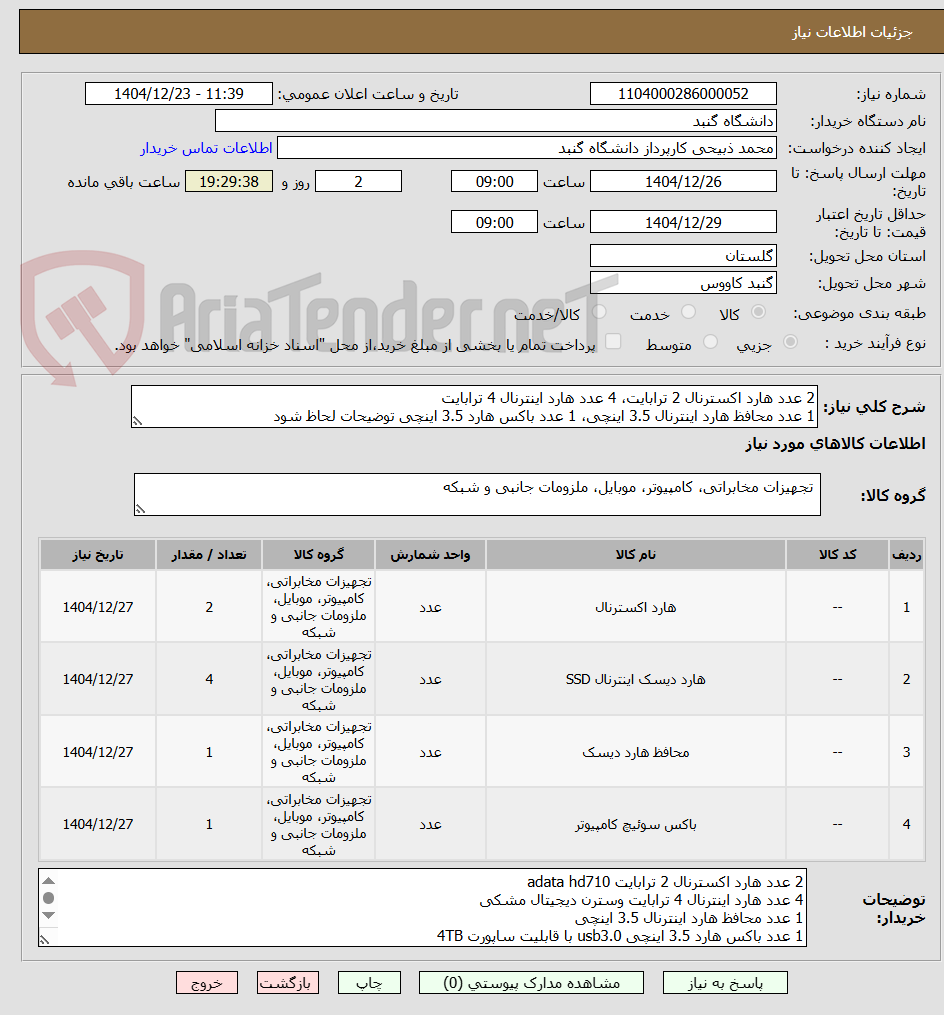Viewport: 944px width, 1015px height.
Task: Click the announcement date field 1404/12/23 - 11:39
Action: pyautogui.click(x=179, y=94)
